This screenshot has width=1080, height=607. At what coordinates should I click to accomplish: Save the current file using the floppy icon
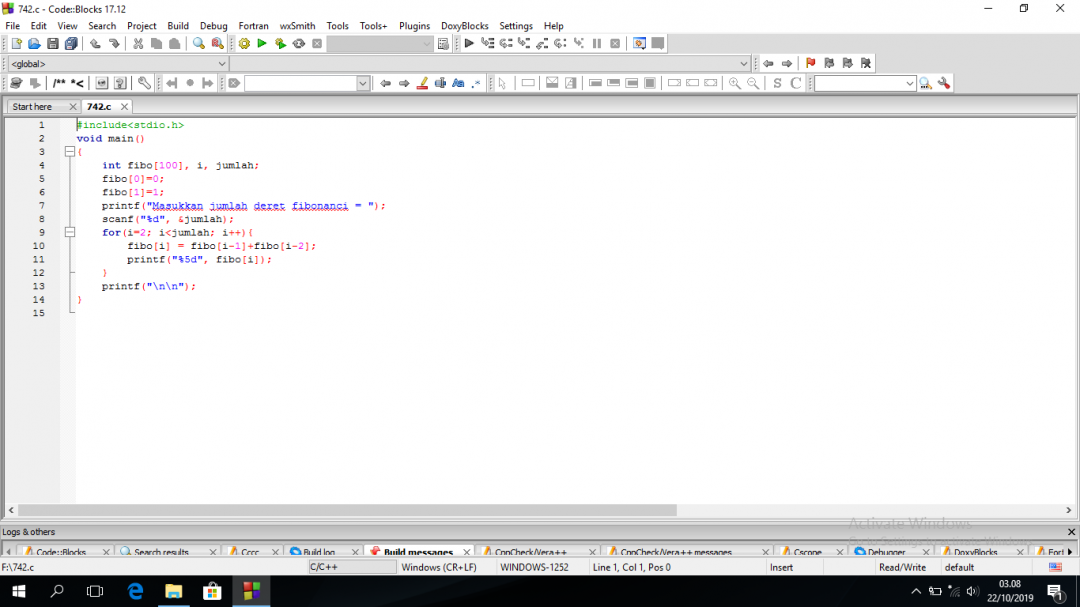(52, 43)
